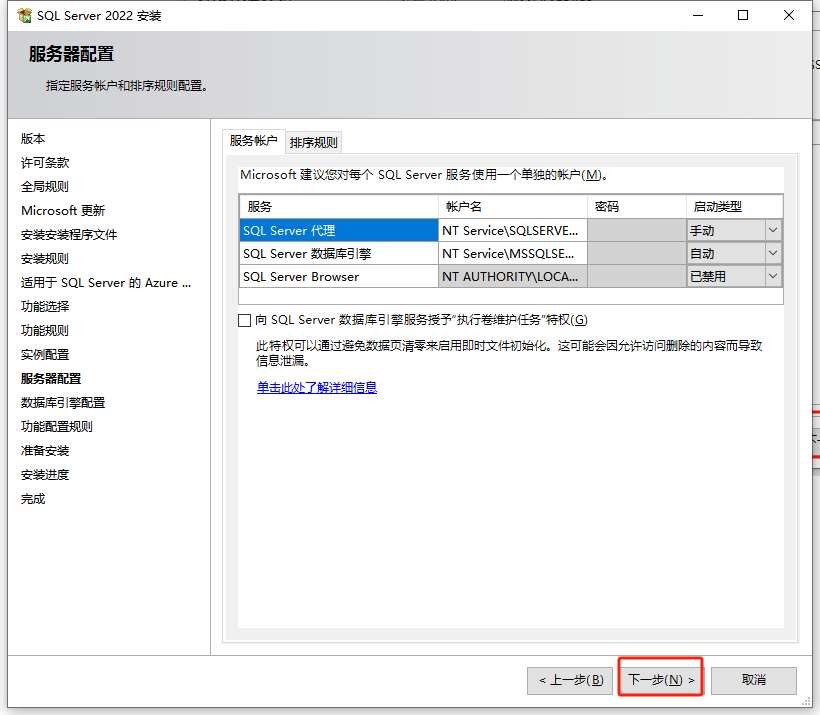Select the 许可条款 step in the sidebar
The image size is (820, 715).
pos(45,163)
